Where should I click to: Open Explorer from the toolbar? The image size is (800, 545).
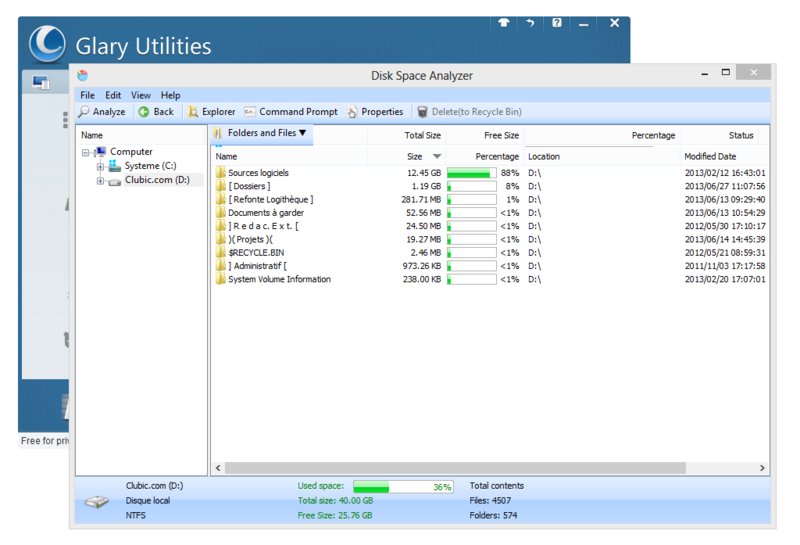tap(211, 112)
